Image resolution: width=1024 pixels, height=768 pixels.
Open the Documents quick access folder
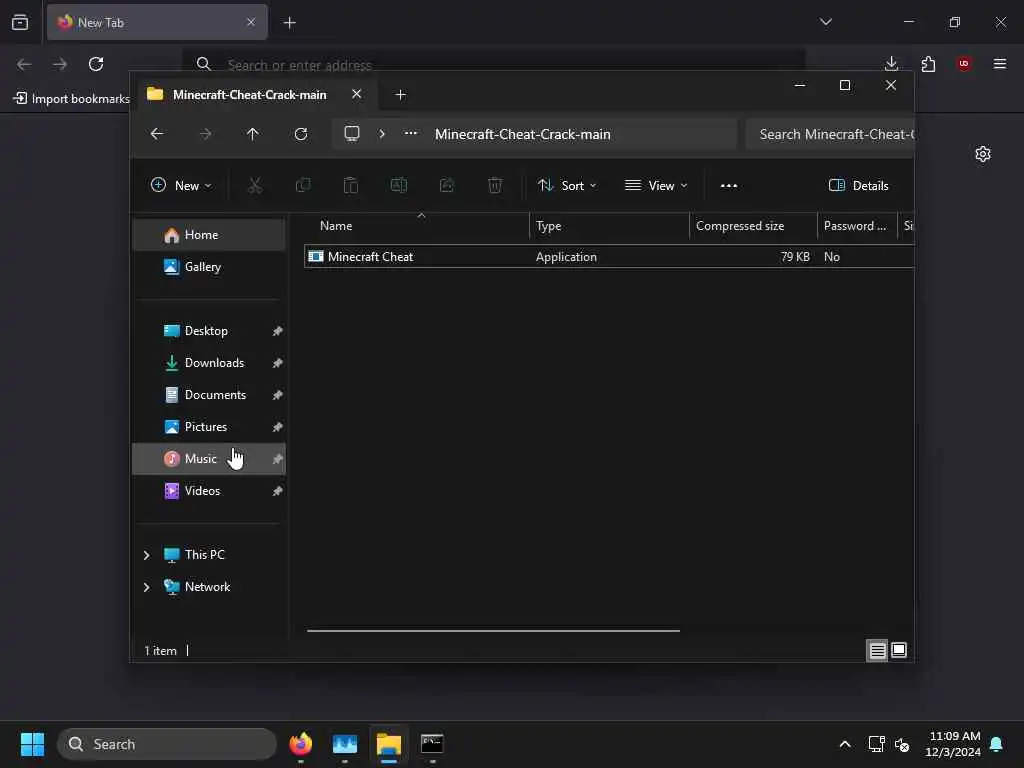point(209,394)
